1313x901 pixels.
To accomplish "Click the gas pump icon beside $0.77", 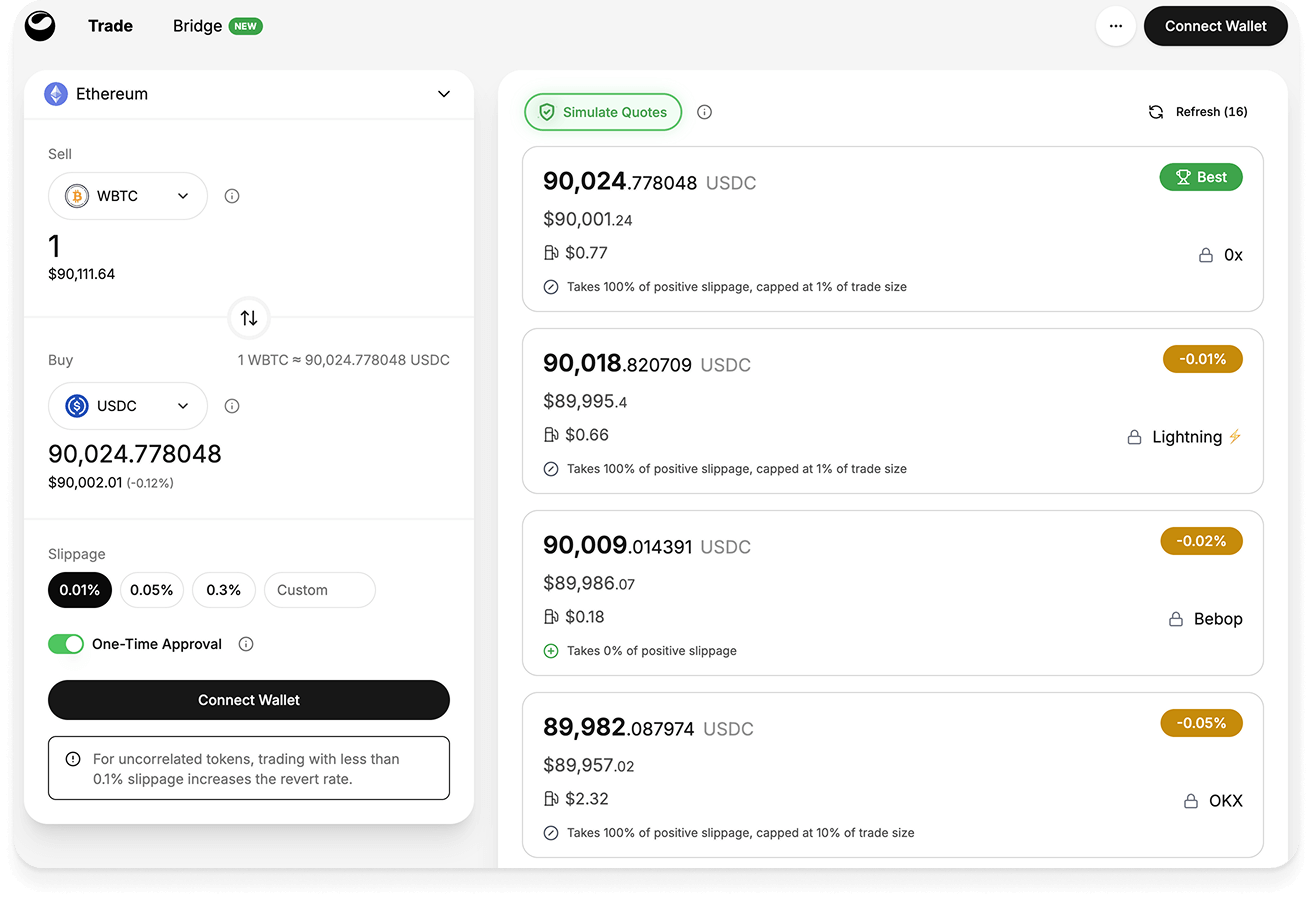I will [551, 253].
